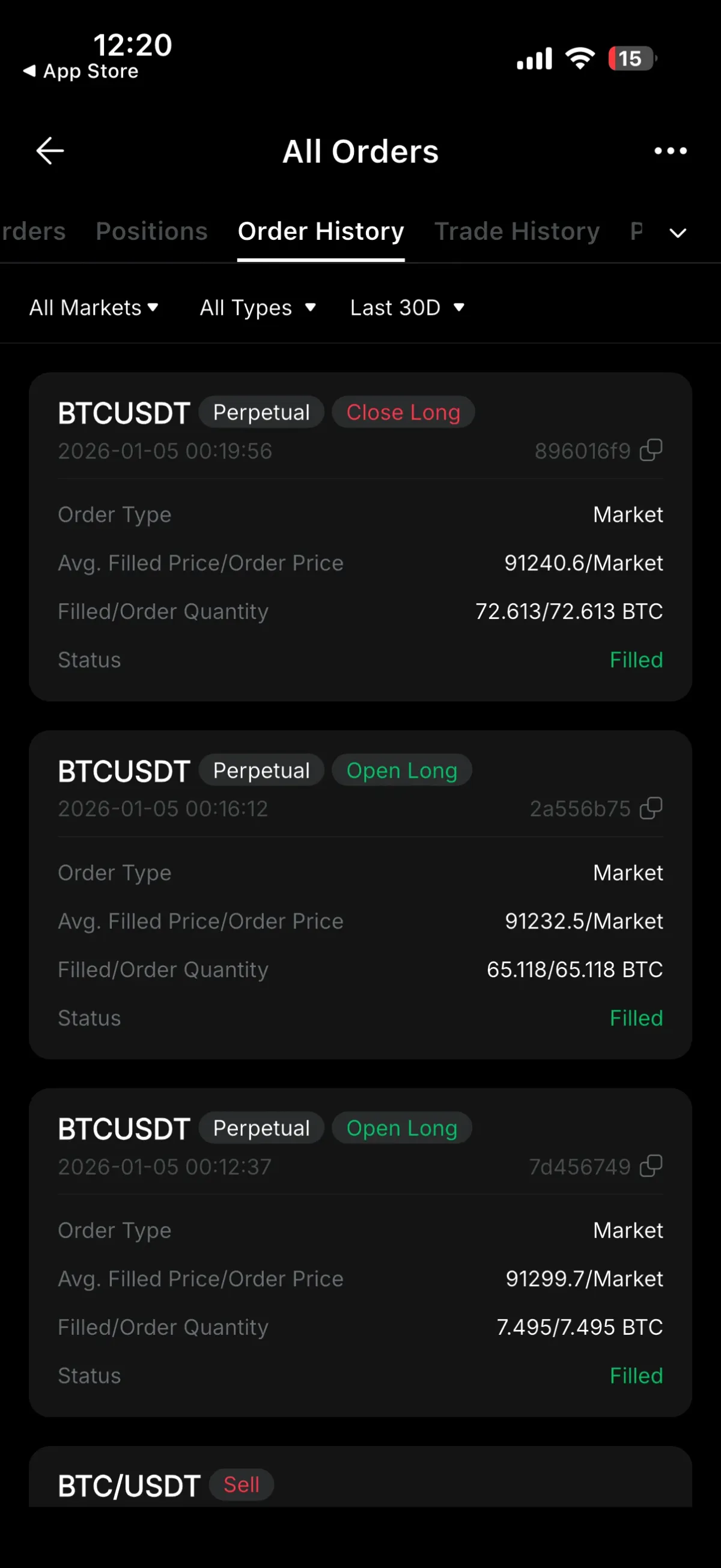Expand the tab list chevron
Image resolution: width=721 pixels, height=1568 pixels.
coord(678,233)
